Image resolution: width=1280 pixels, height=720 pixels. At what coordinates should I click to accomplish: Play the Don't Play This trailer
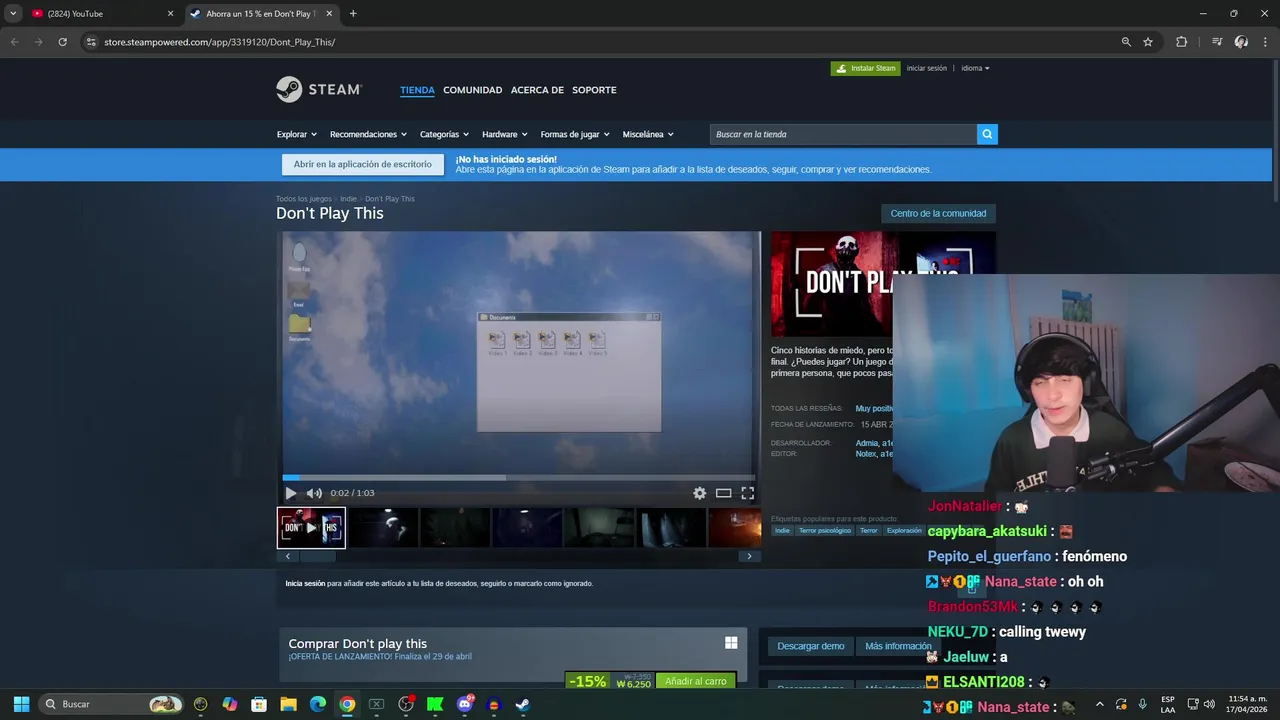(x=290, y=493)
